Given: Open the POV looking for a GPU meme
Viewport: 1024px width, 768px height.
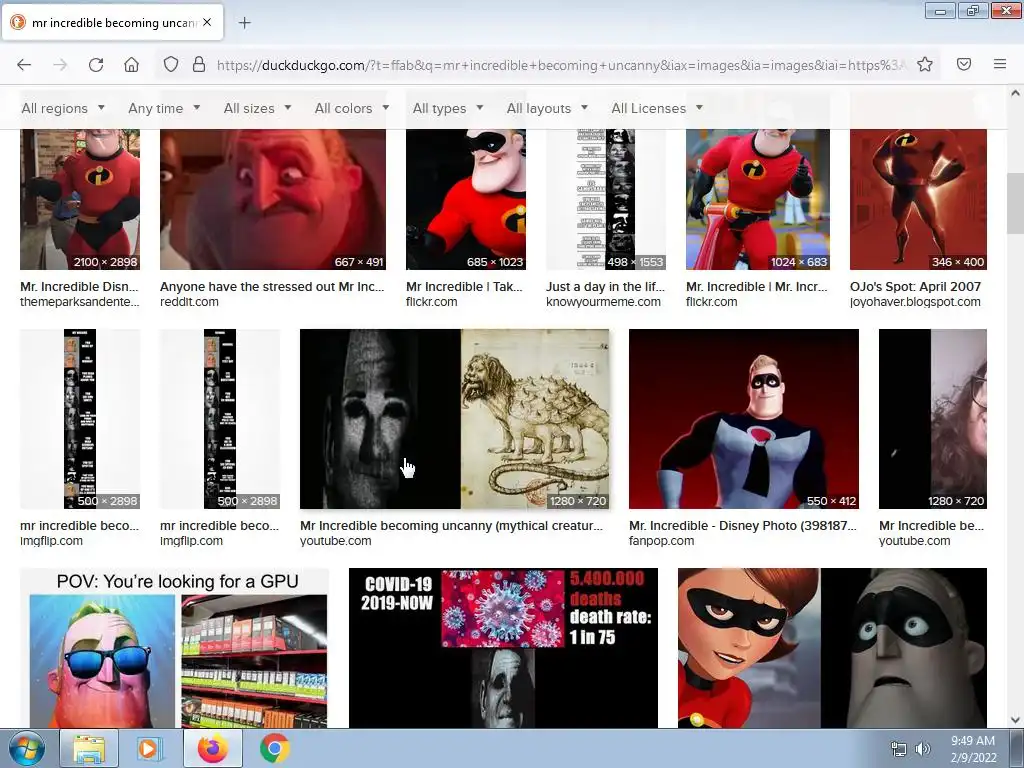Looking at the screenshot, I should click(174, 648).
